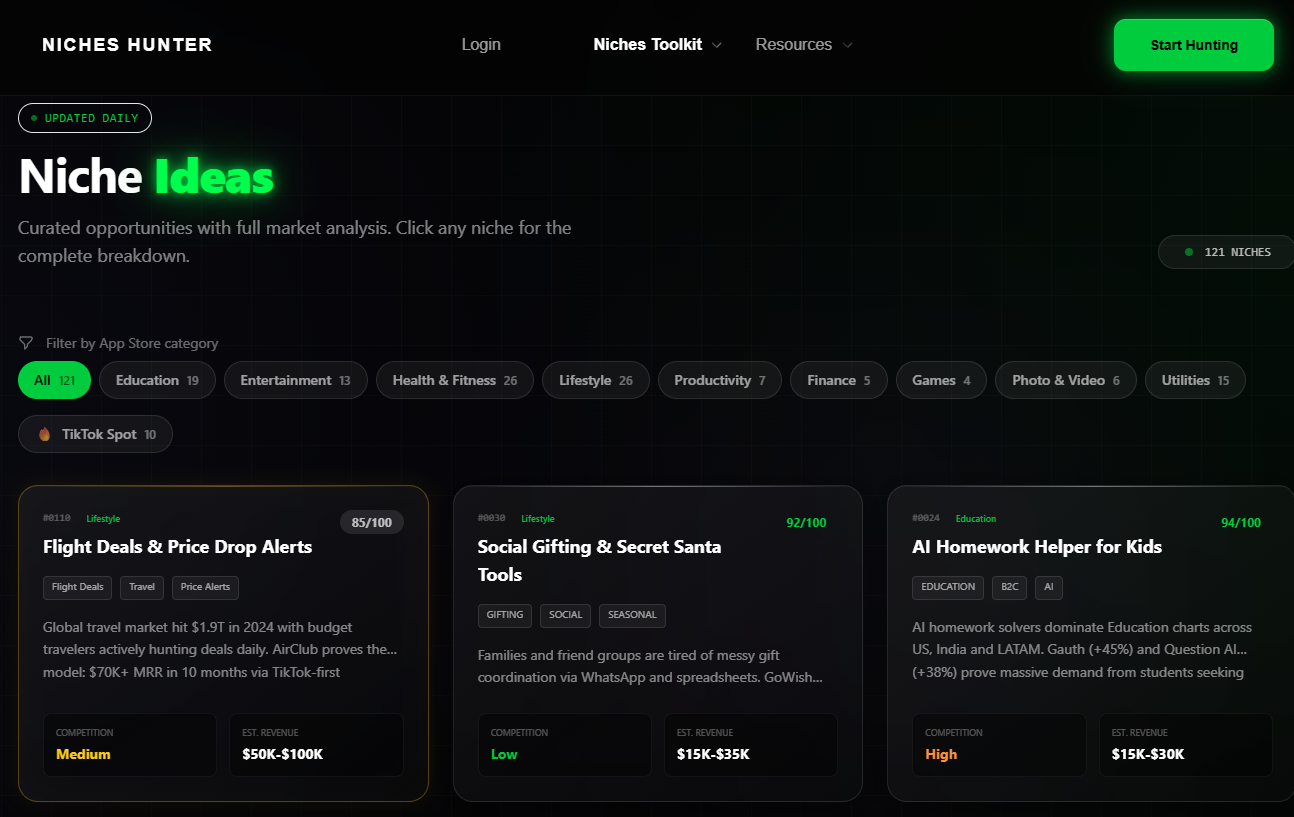The width and height of the screenshot is (1294, 817).
Task: Select the All categories filter
Action: click(x=54, y=380)
